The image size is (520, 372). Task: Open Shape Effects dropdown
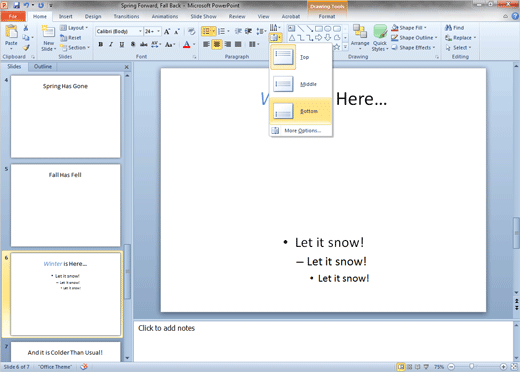click(x=413, y=48)
